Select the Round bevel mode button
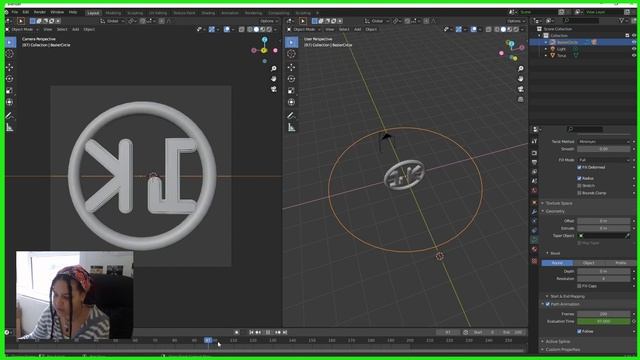Screen dimensions: 640x360 tap(557, 263)
